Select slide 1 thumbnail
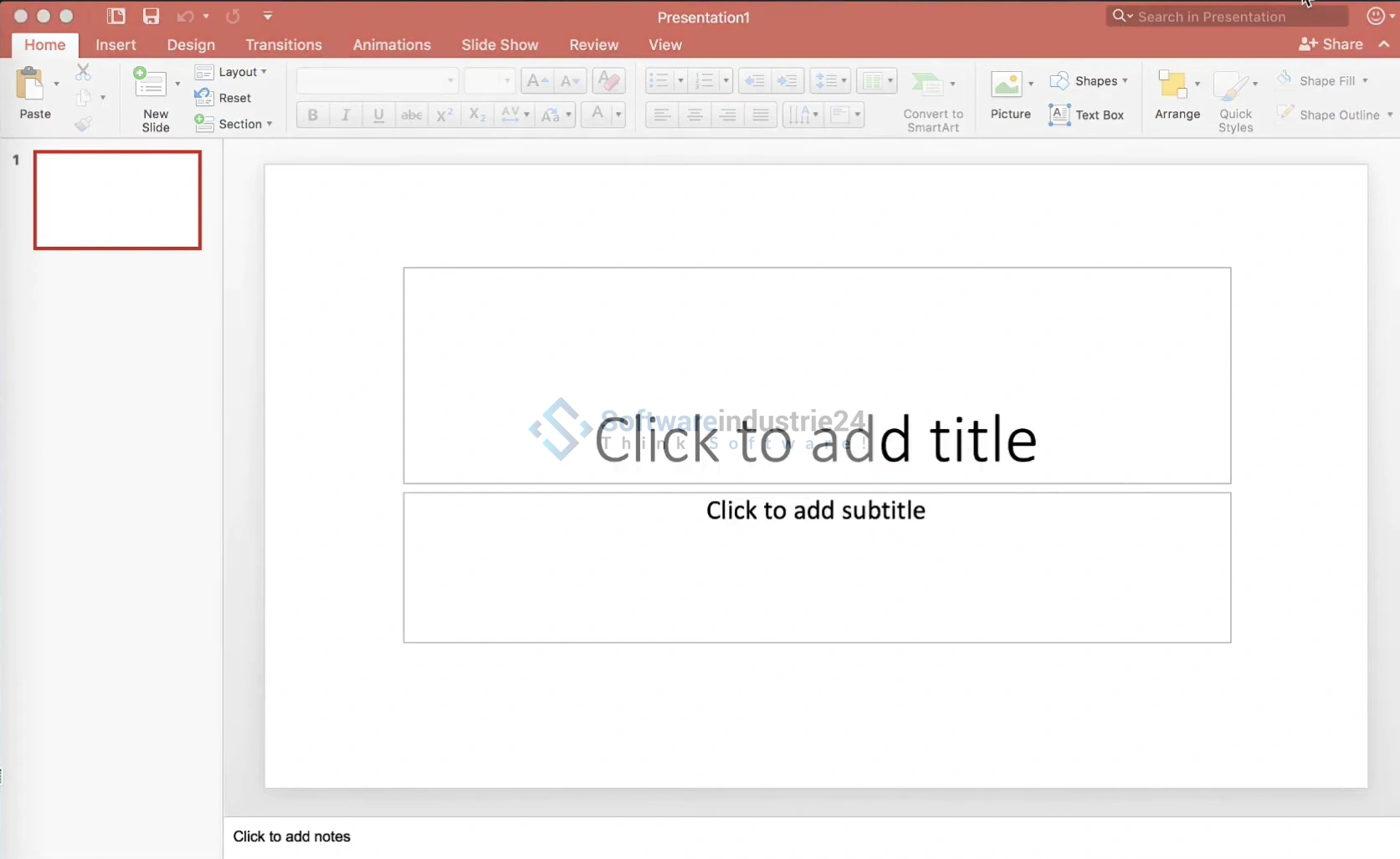1400x859 pixels. coord(117,200)
